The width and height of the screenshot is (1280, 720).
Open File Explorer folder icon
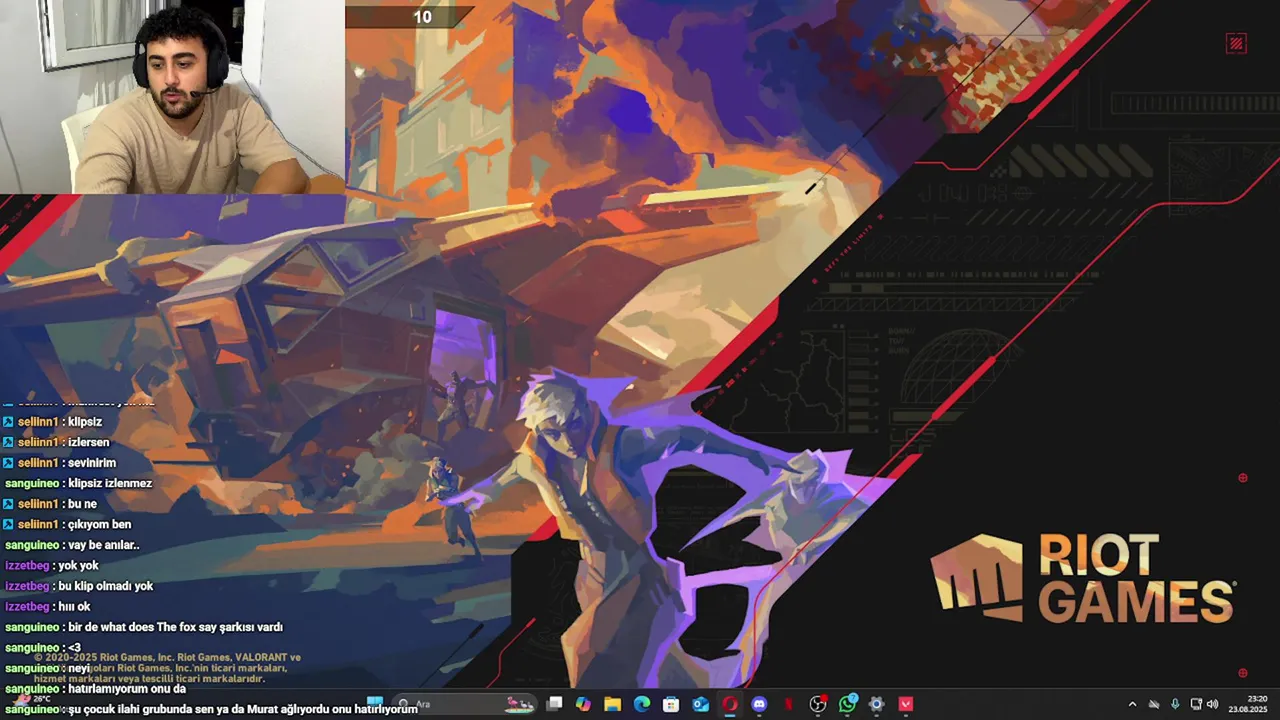612,704
